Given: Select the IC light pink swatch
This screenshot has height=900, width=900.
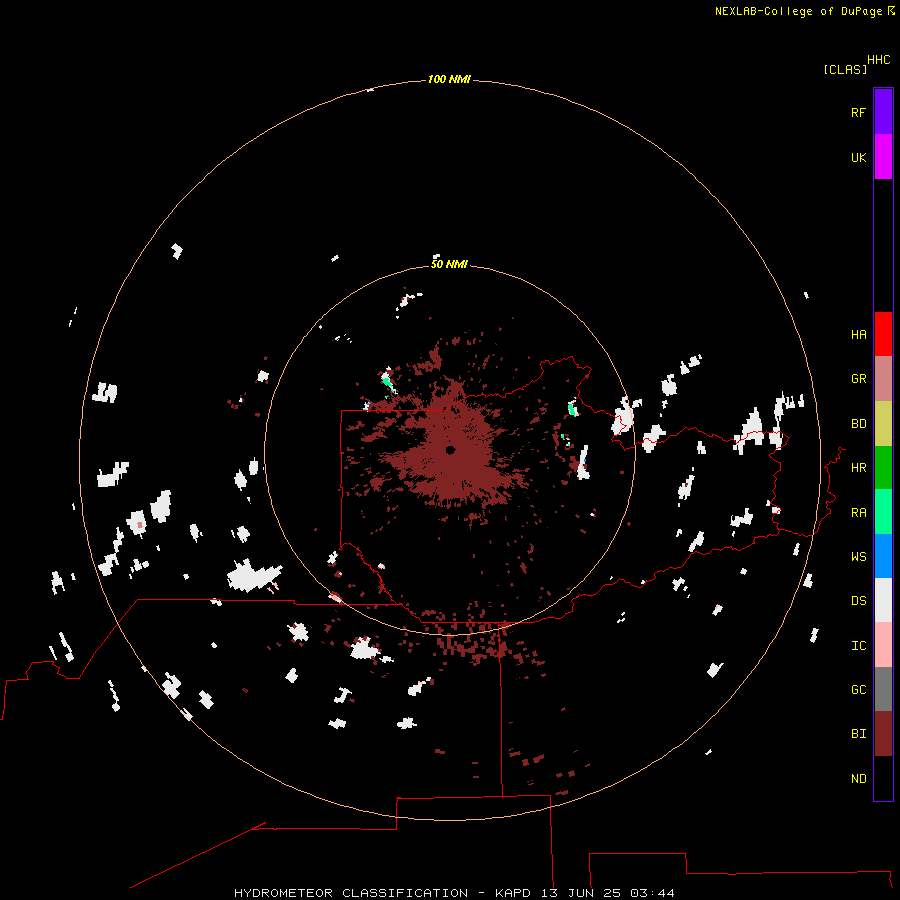Looking at the screenshot, I should pyautogui.click(x=883, y=645).
